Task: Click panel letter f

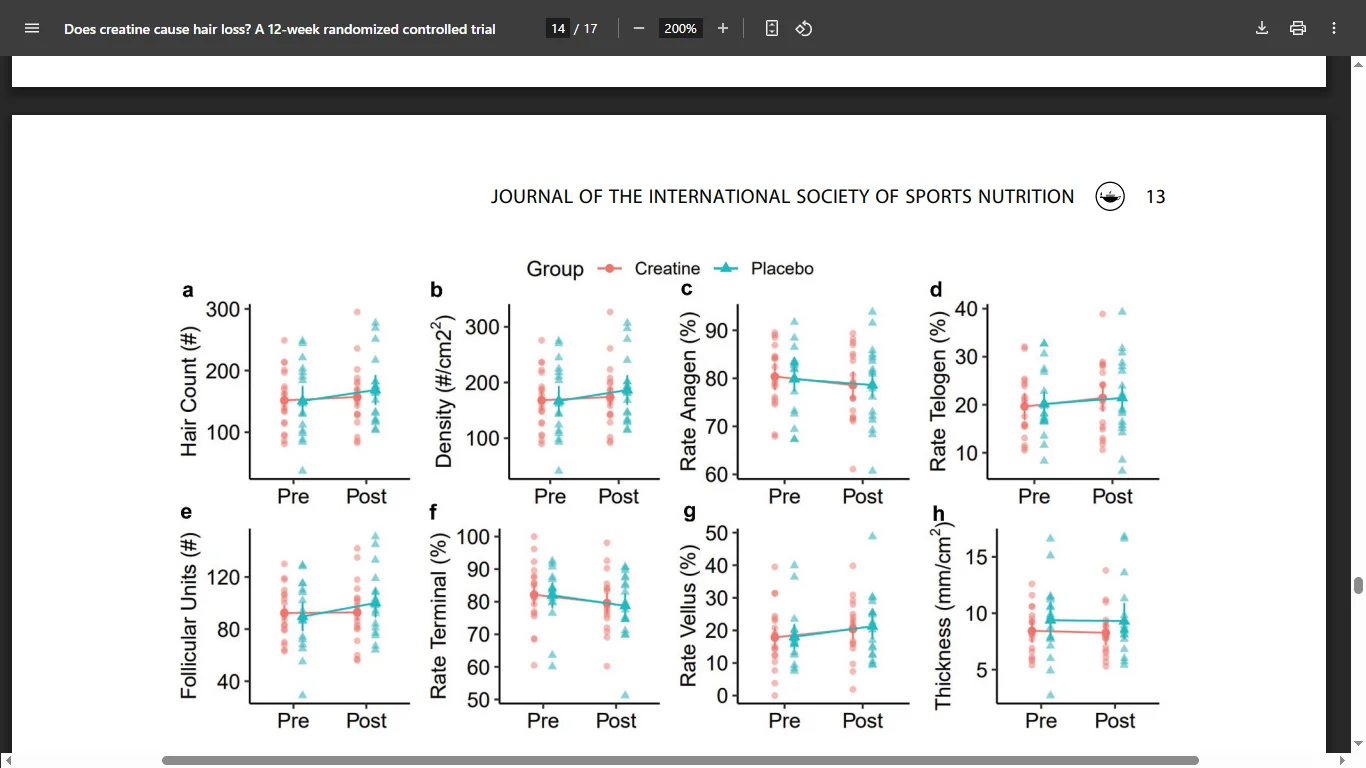Action: point(434,513)
